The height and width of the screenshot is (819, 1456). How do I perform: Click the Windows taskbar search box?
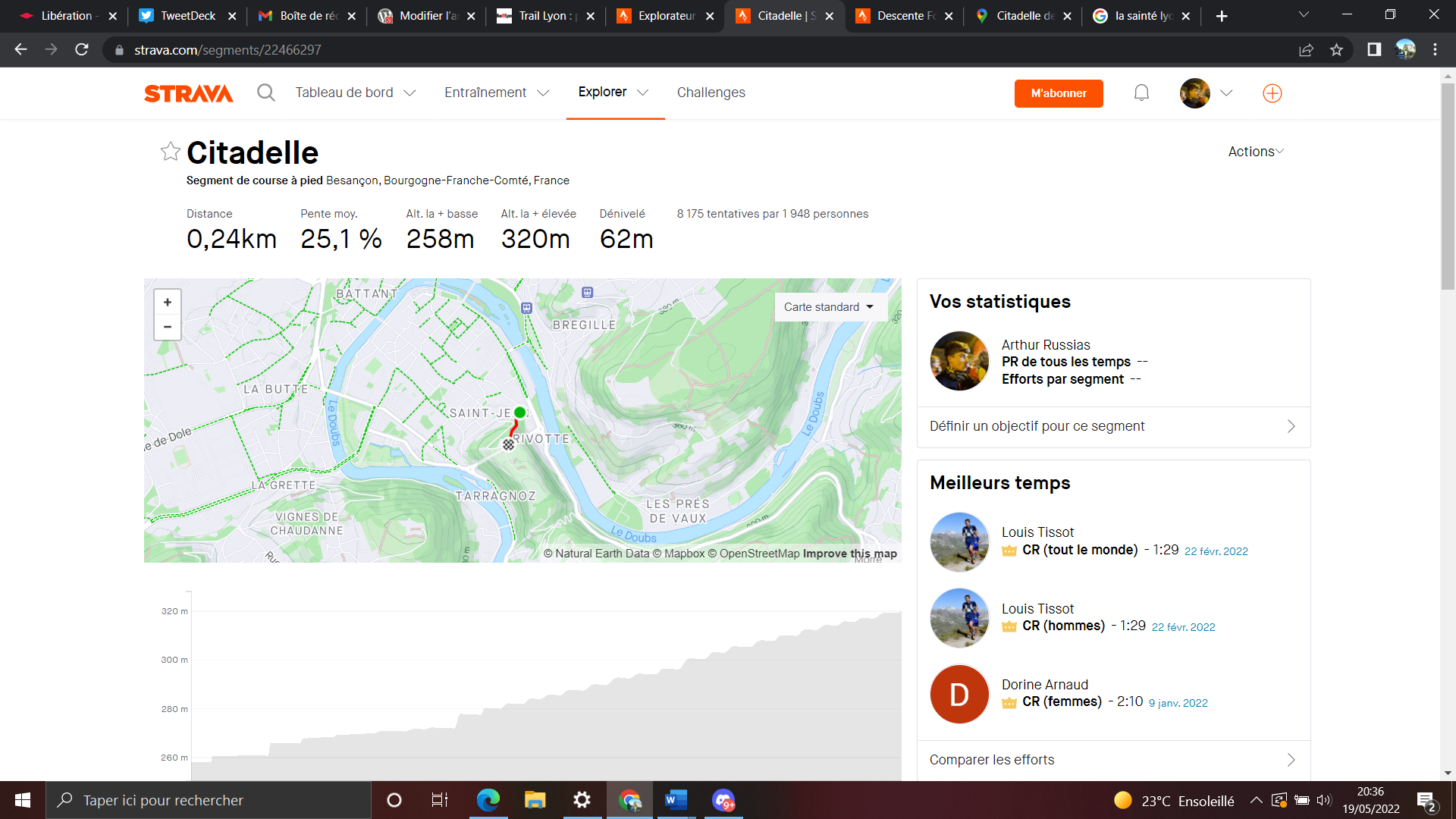tap(209, 800)
